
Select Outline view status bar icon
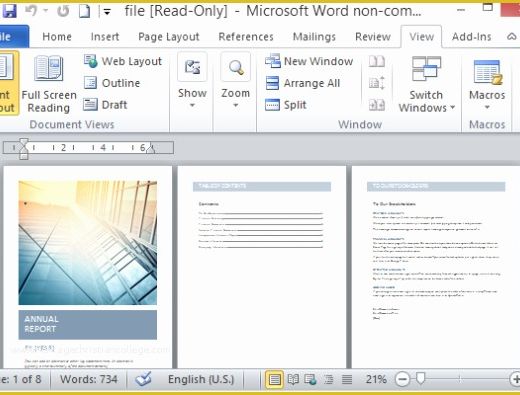coord(329,379)
